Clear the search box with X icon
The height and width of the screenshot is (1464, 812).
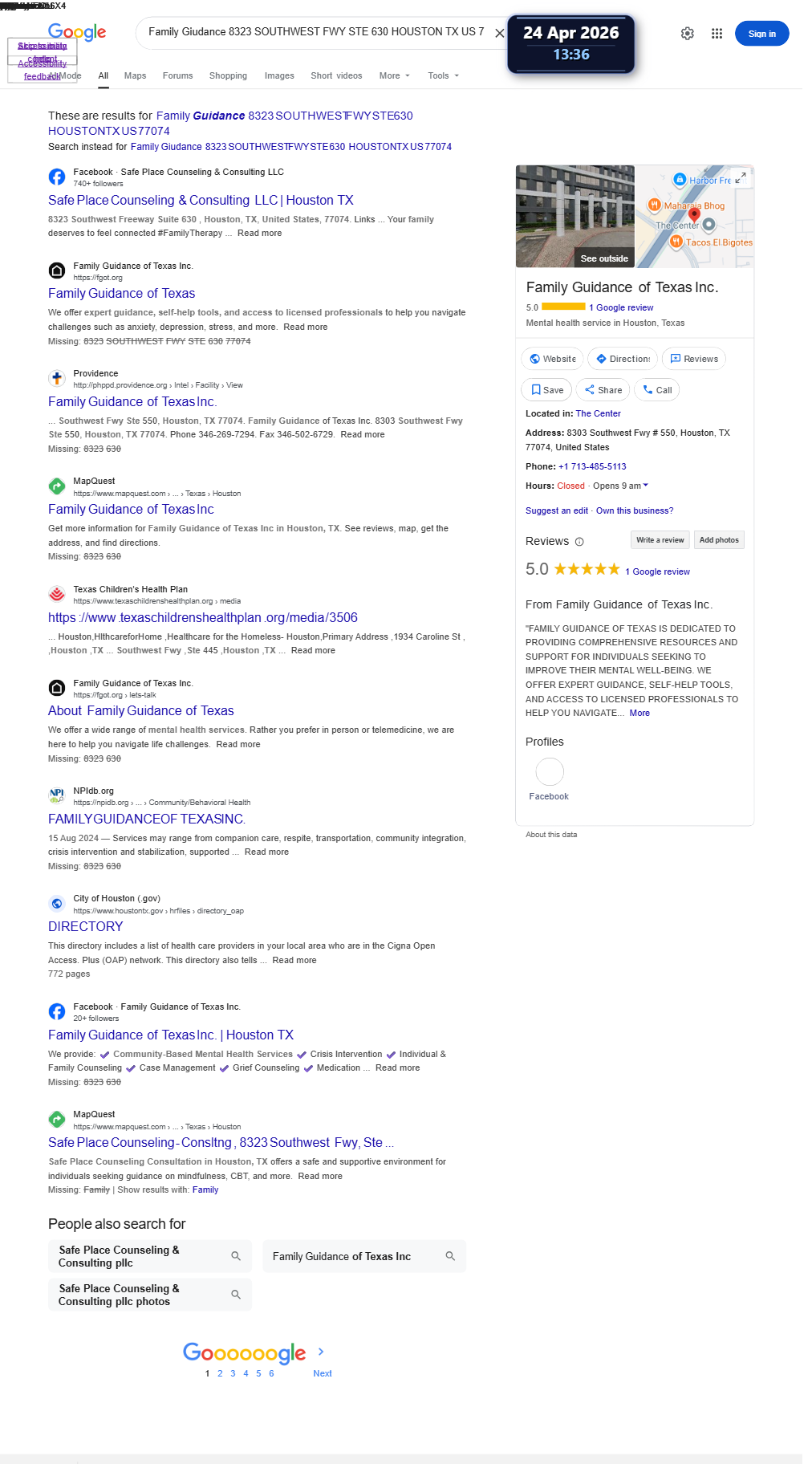click(x=499, y=33)
